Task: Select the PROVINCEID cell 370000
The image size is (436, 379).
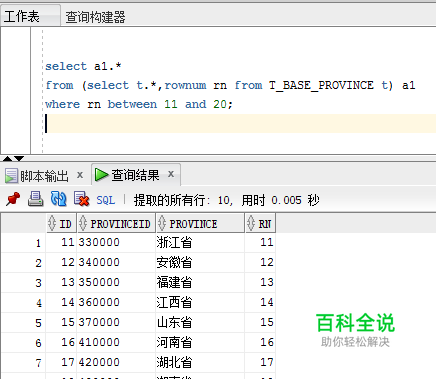Action: click(x=116, y=322)
